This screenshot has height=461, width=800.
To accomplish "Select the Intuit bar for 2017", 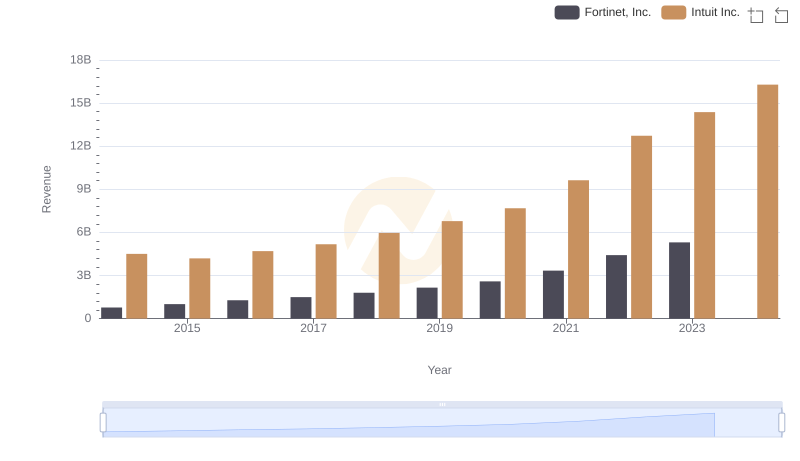I will (x=326, y=281).
